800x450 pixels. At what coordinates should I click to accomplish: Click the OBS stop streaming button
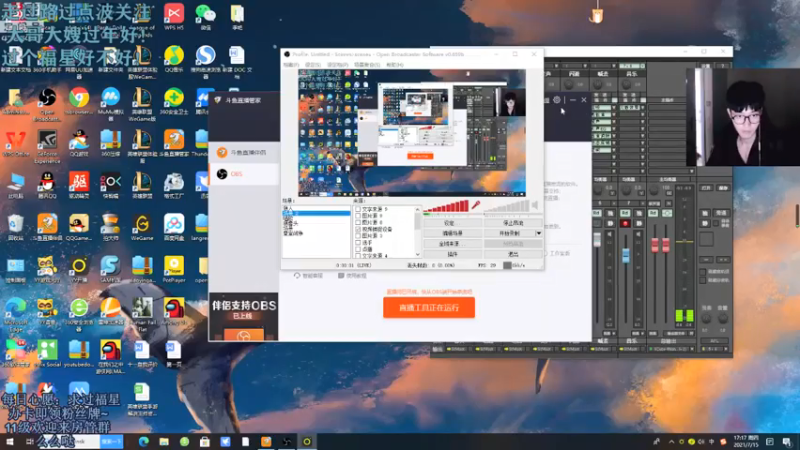tap(513, 223)
